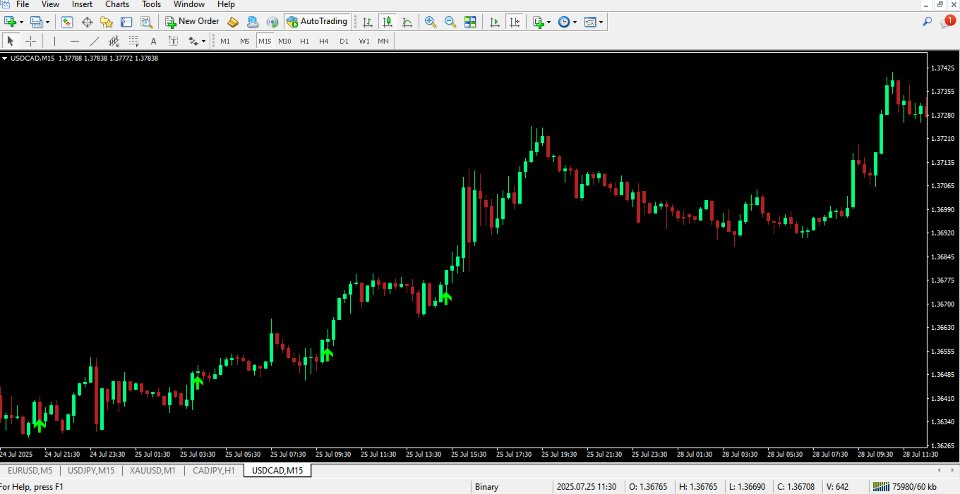
Task: Open the Signals broadcast icon
Action: click(272, 22)
